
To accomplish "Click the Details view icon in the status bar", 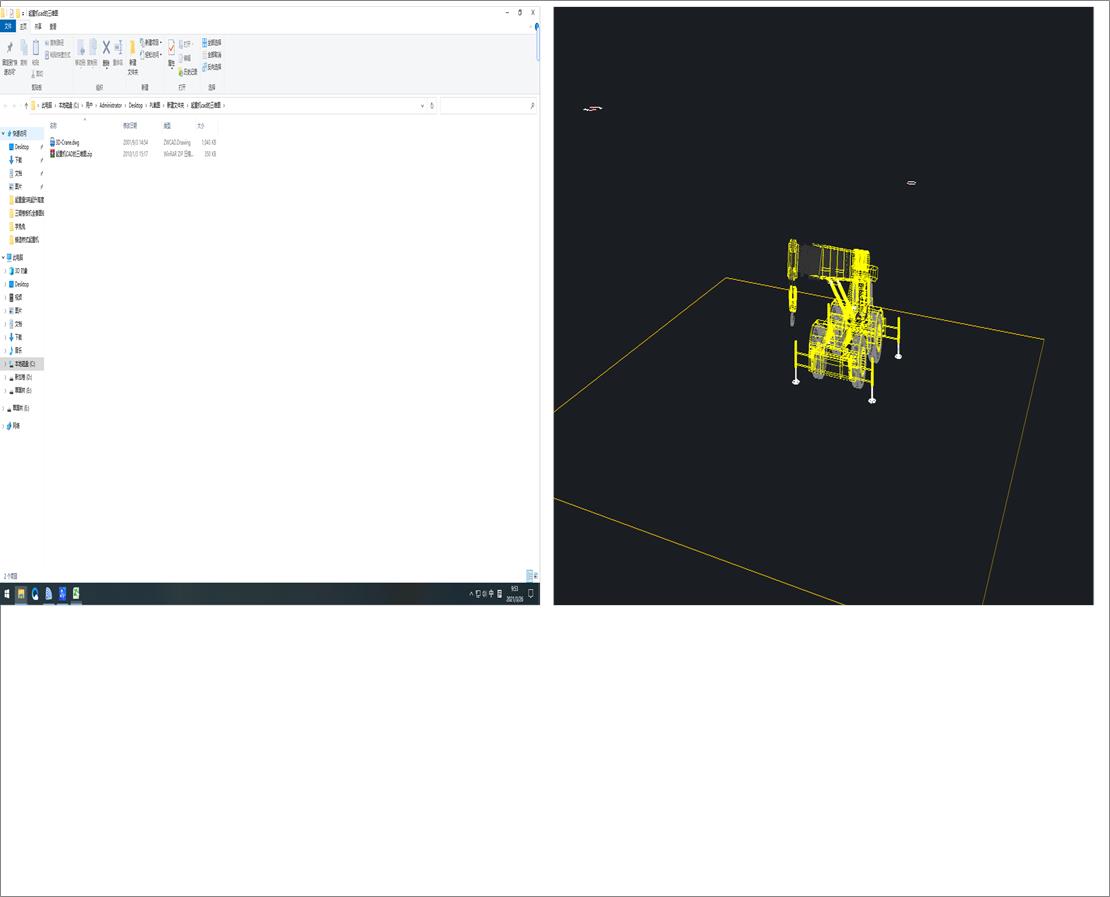I will tap(529, 576).
